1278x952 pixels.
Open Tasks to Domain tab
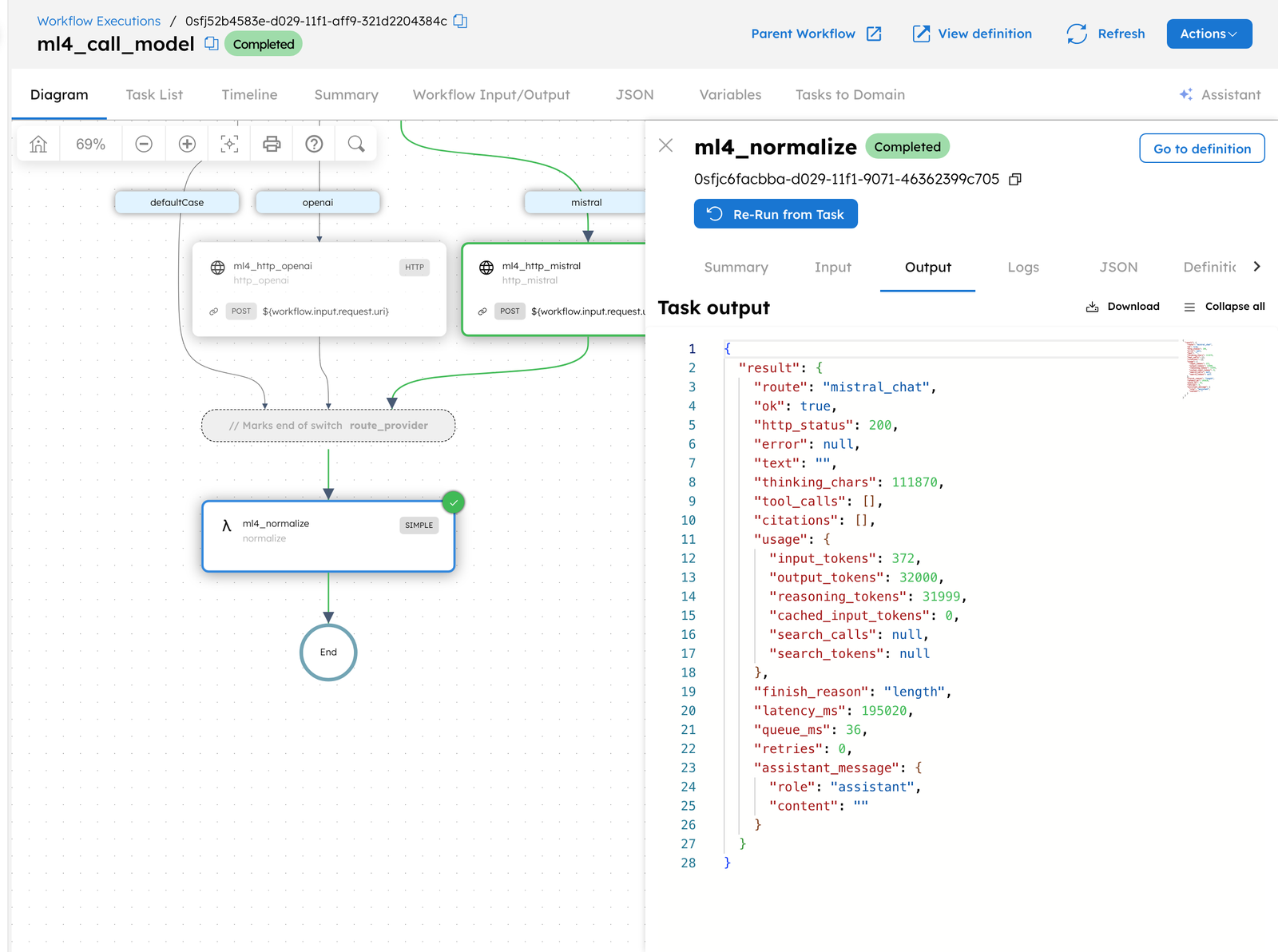[850, 94]
